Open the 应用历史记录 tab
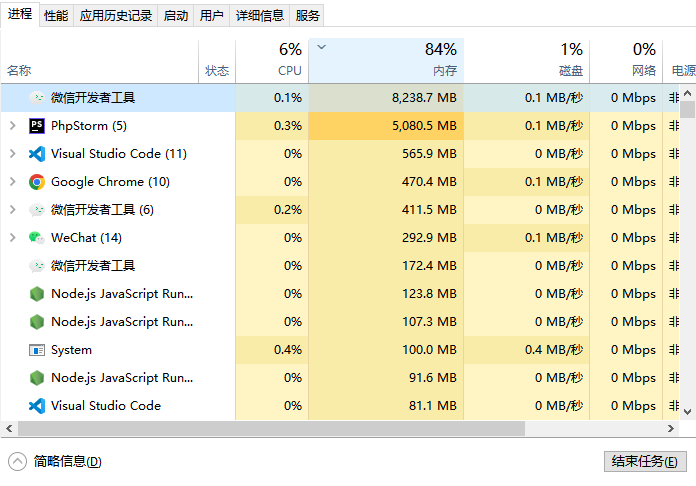The height and width of the screenshot is (486, 696). coord(115,16)
